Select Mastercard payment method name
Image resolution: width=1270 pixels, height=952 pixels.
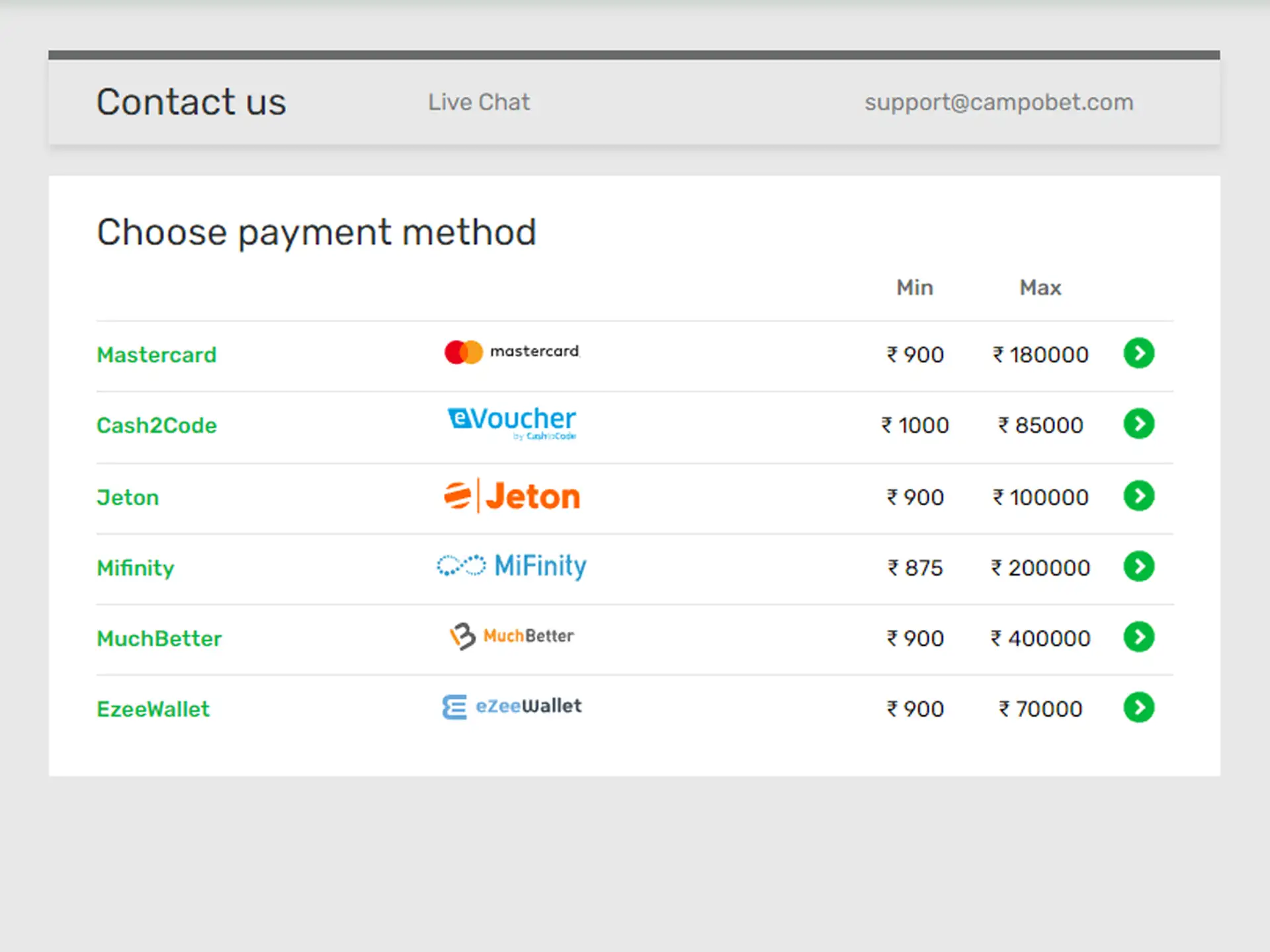pyautogui.click(x=157, y=355)
